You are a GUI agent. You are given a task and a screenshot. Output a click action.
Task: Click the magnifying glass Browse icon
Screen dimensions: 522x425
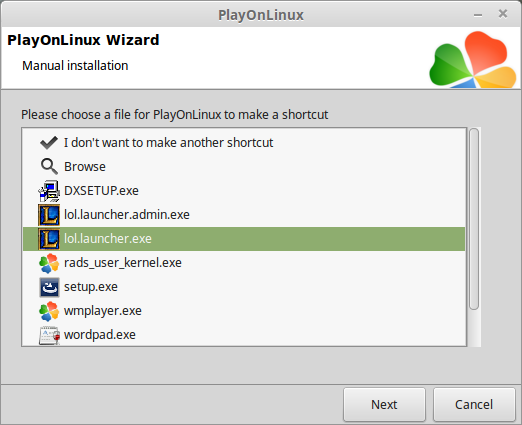pyautogui.click(x=49, y=166)
